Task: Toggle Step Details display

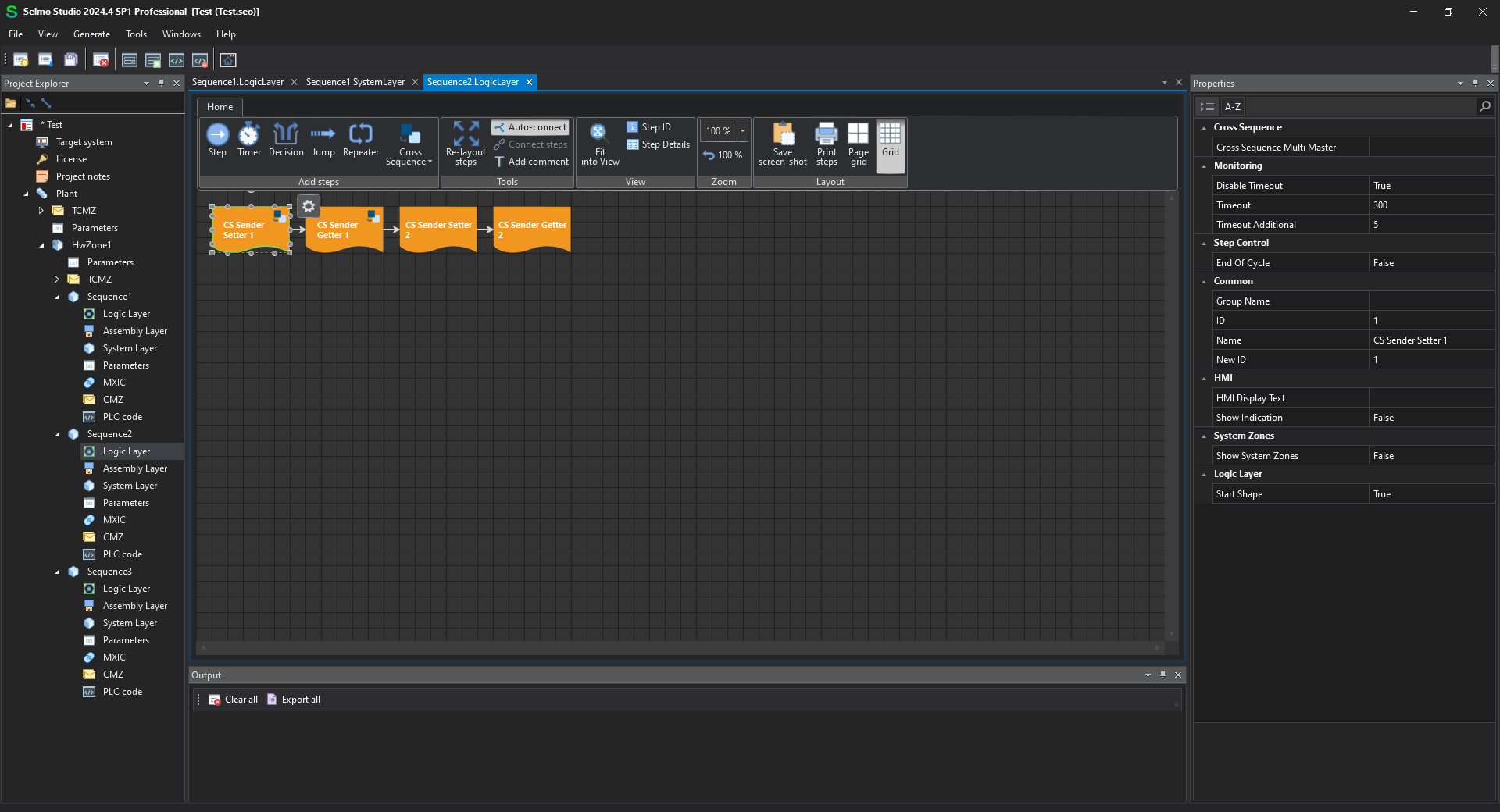Action: (x=658, y=144)
